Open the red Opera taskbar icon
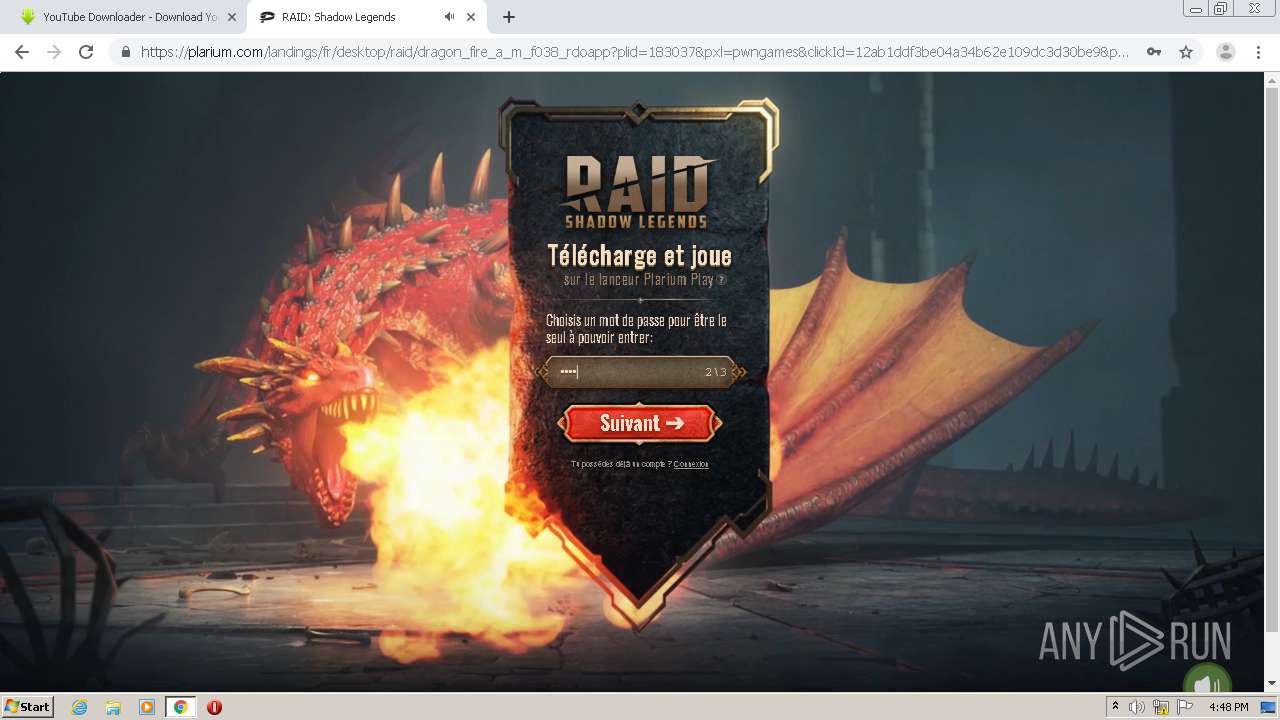The width and height of the screenshot is (1280, 720). [x=214, y=707]
